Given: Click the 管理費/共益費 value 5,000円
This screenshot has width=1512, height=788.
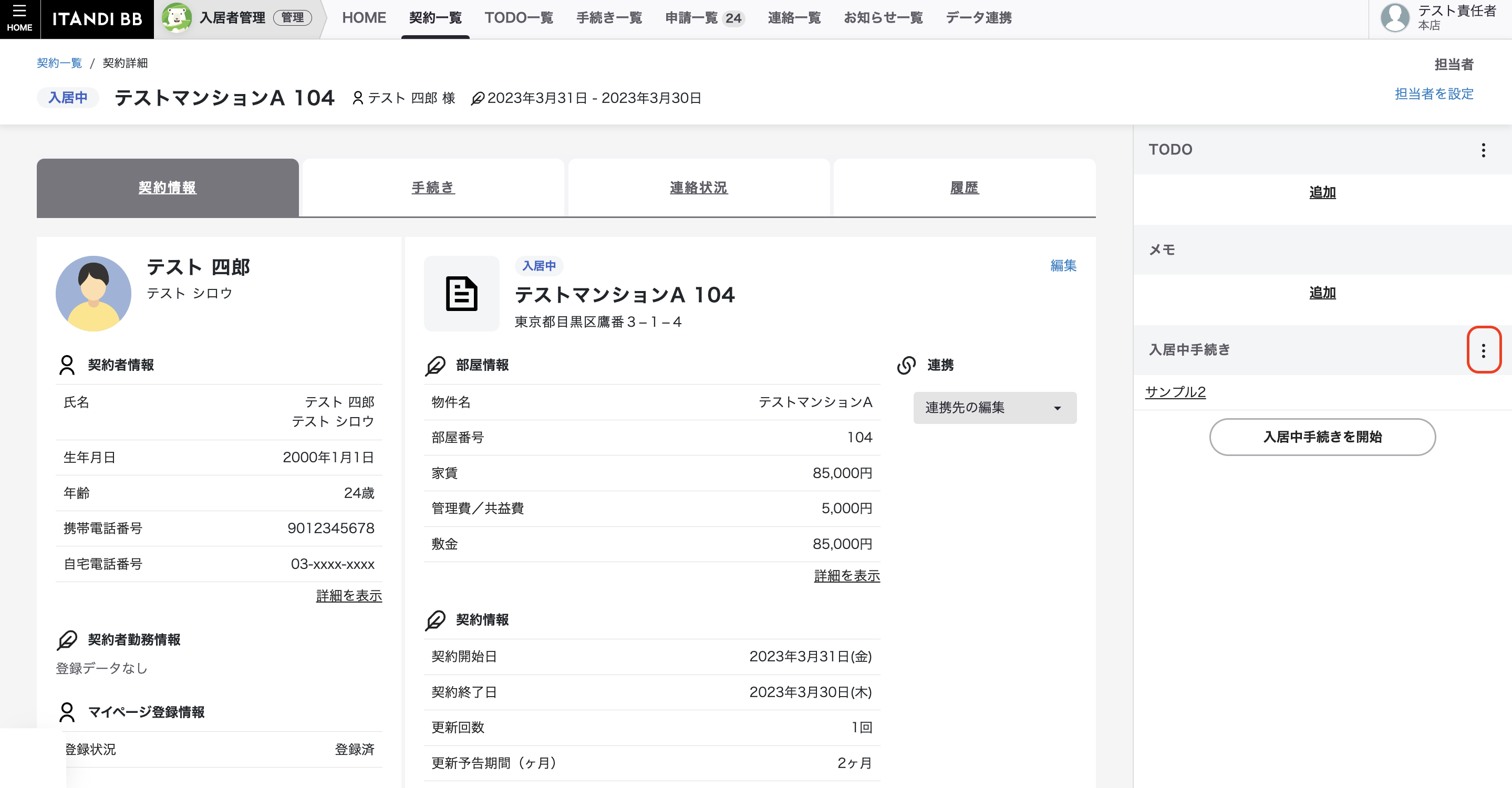Looking at the screenshot, I should [847, 509].
